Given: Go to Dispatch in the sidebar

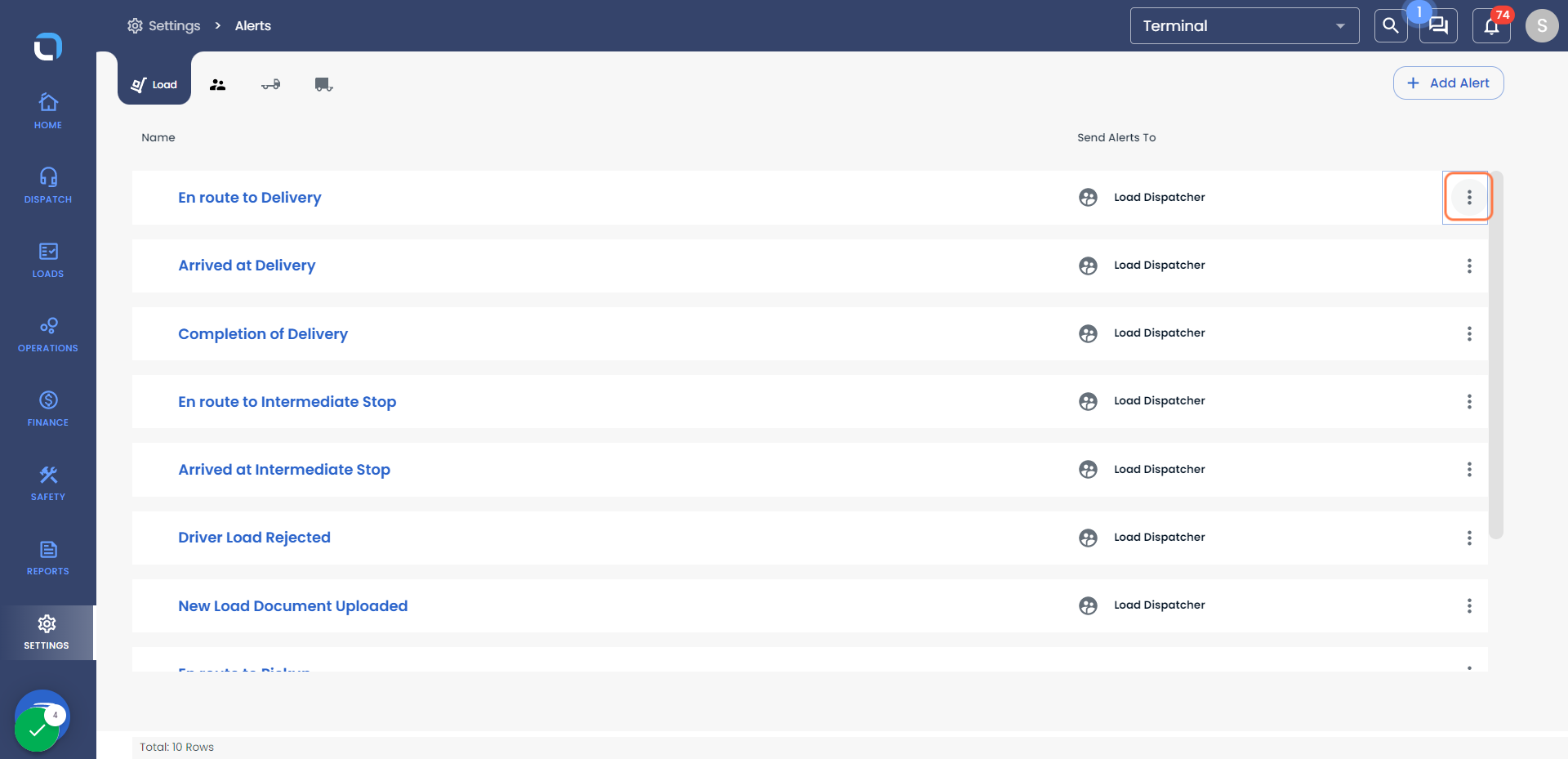Looking at the screenshot, I should pos(48,185).
